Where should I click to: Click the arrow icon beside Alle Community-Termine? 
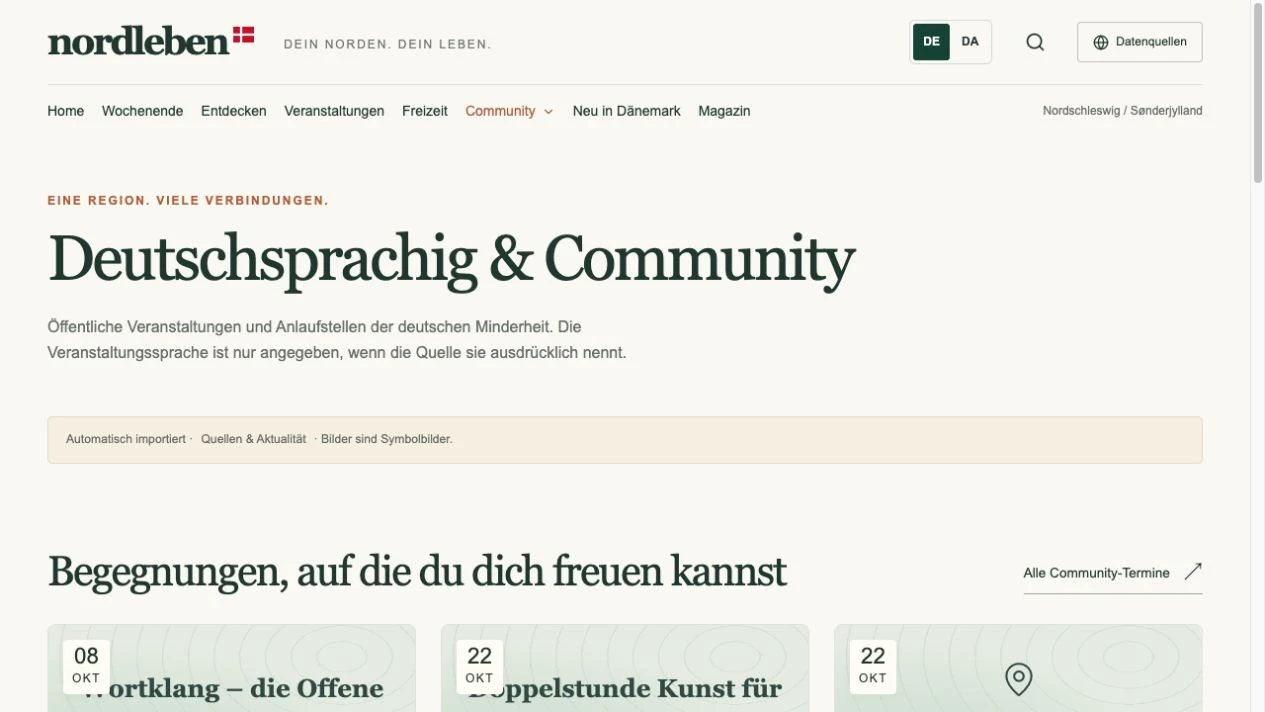coord(1193,572)
